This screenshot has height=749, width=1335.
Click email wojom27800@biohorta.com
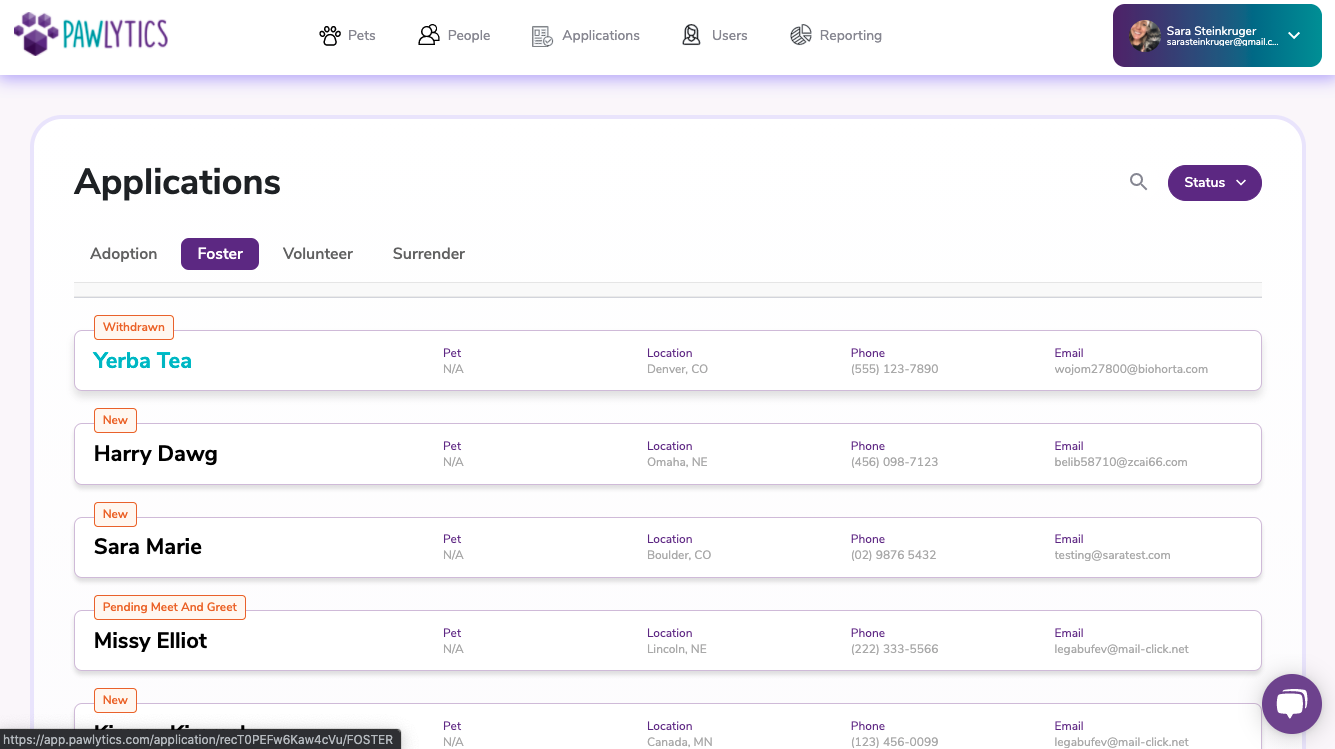pyautogui.click(x=1131, y=369)
